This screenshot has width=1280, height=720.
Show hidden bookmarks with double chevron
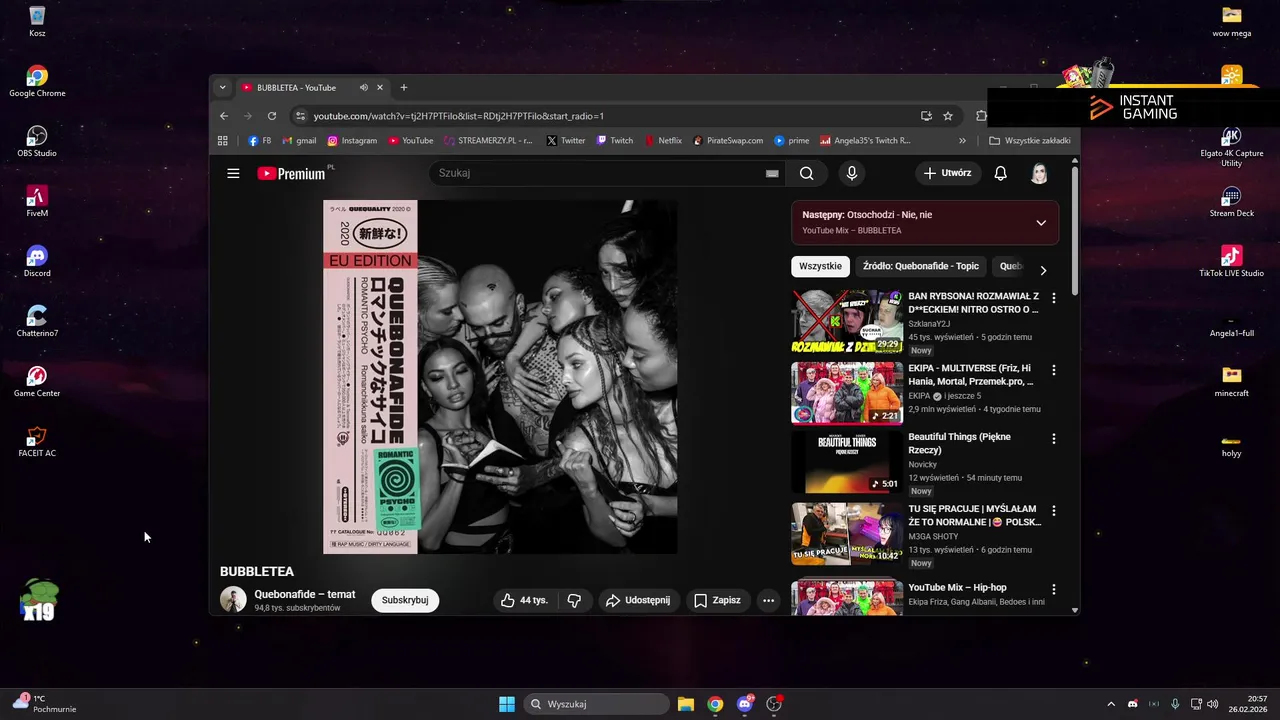[962, 141]
